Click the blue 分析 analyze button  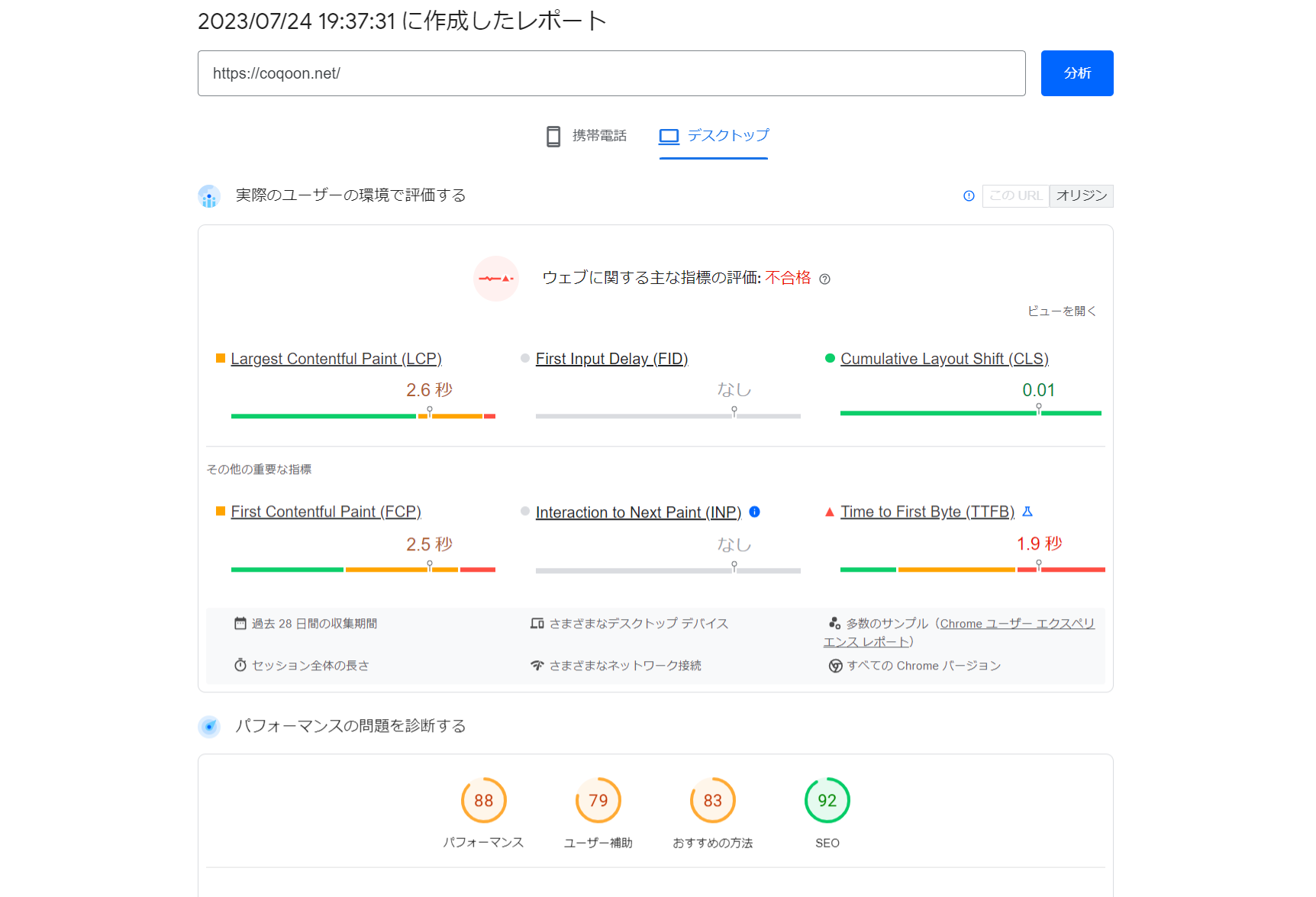(1076, 73)
